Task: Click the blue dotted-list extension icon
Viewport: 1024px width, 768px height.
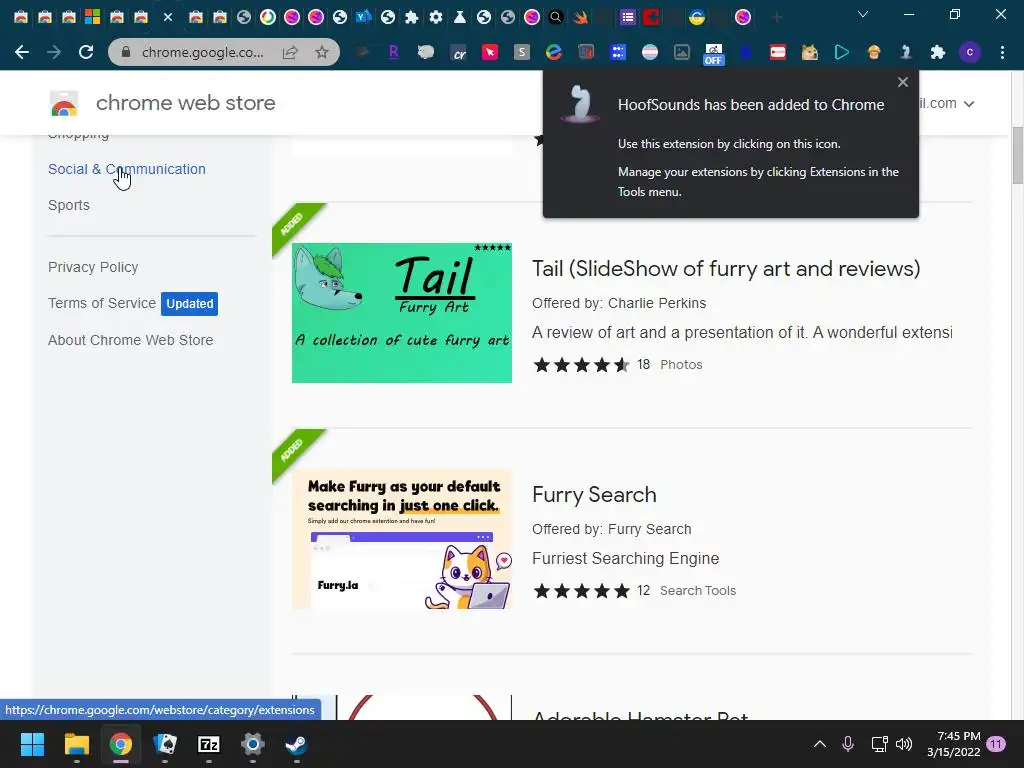Action: [x=618, y=52]
